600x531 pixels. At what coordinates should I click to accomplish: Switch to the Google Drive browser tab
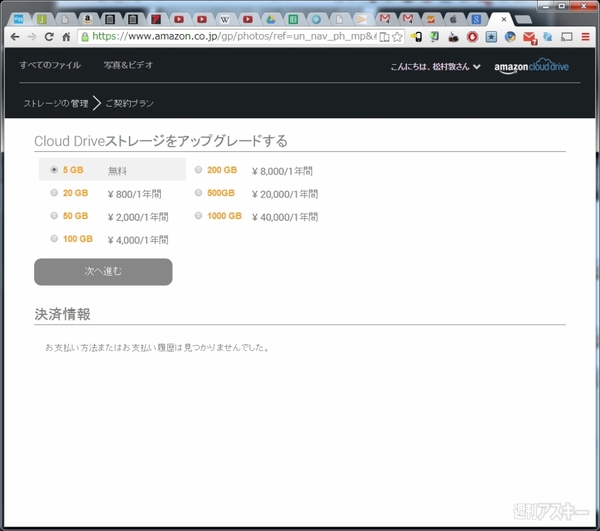pos(271,19)
